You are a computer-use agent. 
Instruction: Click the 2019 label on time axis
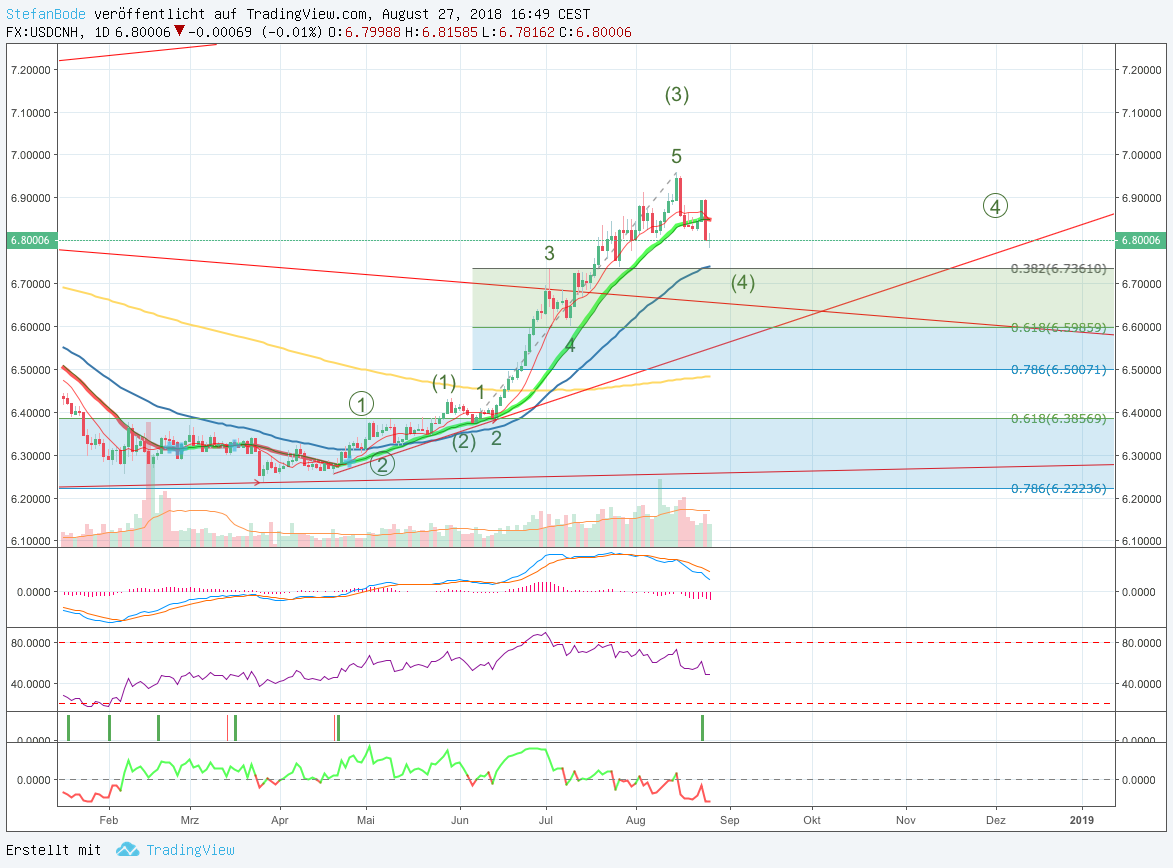[1082, 820]
